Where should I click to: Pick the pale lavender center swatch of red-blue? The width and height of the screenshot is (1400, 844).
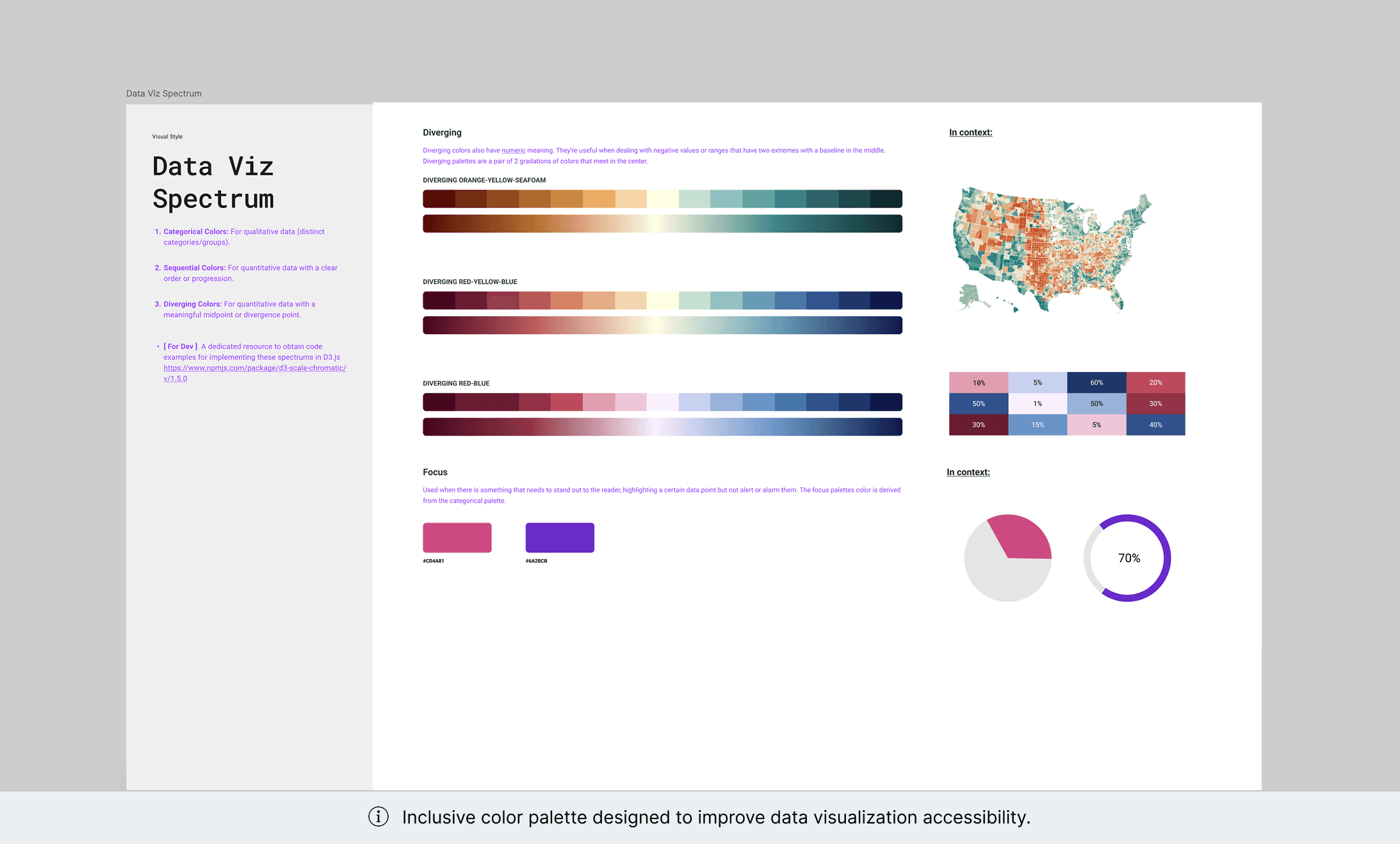tap(663, 402)
